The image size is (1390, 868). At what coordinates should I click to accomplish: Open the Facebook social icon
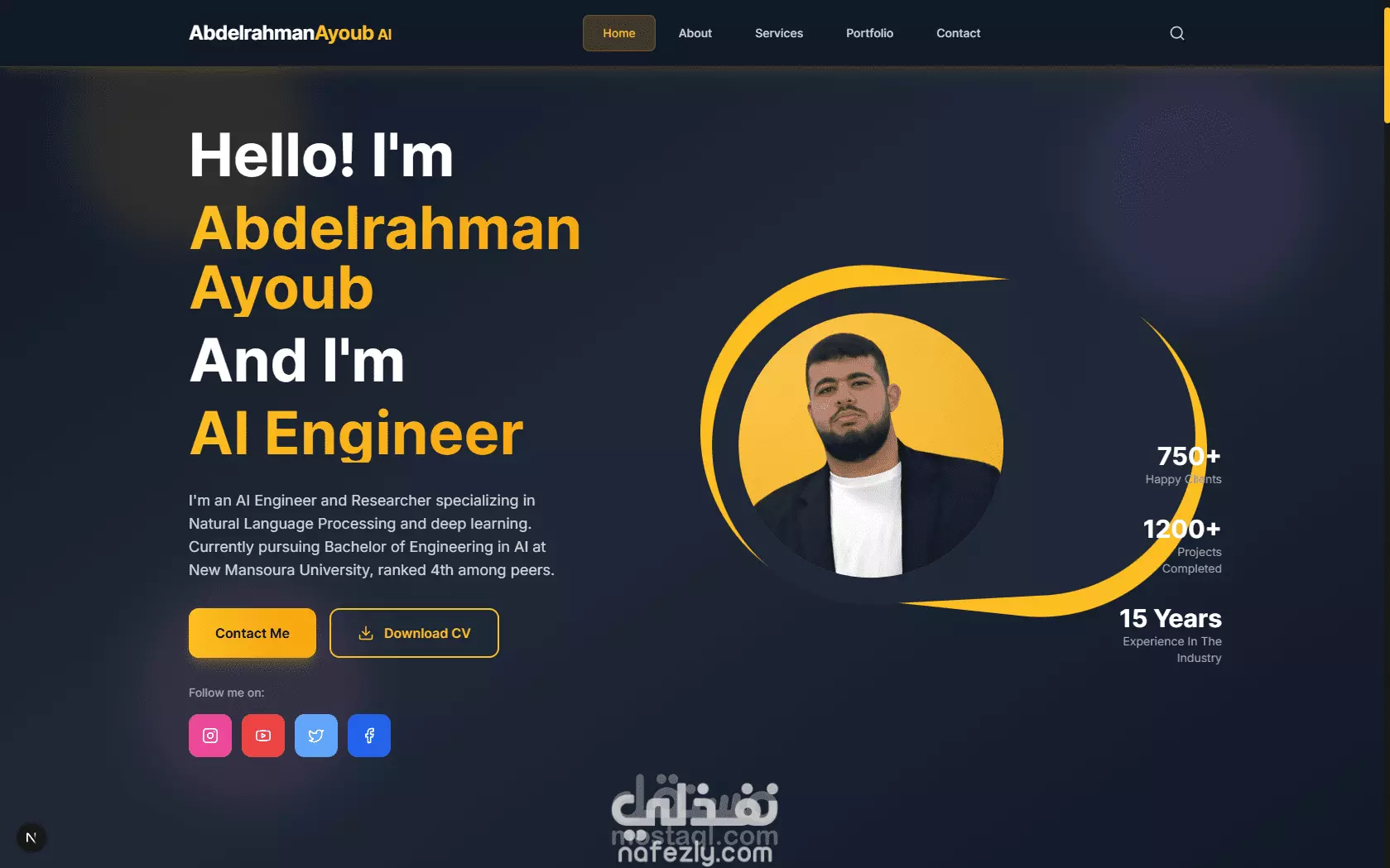click(369, 736)
